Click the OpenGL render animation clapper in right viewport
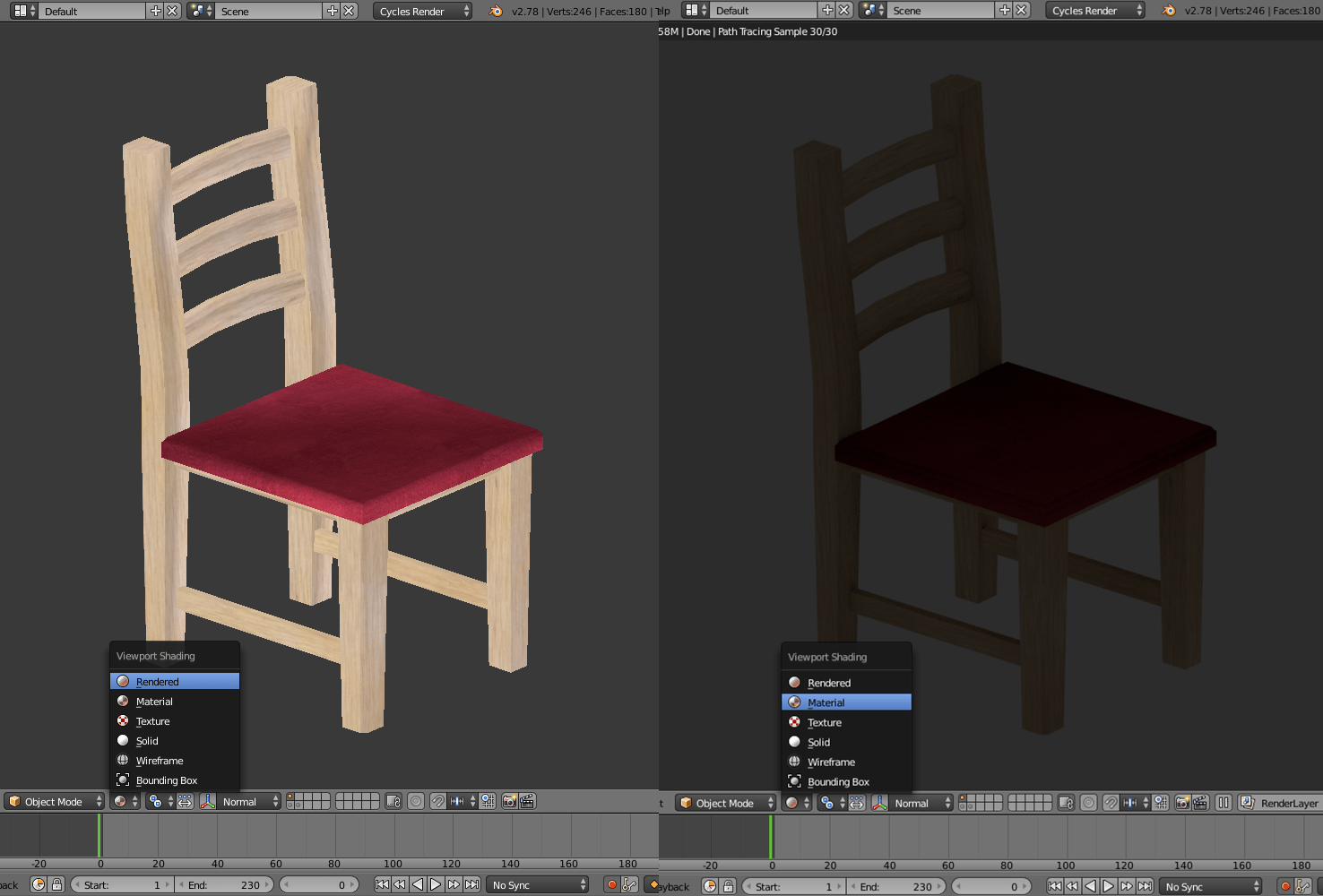Screen dimensions: 1323x896 point(1200,803)
